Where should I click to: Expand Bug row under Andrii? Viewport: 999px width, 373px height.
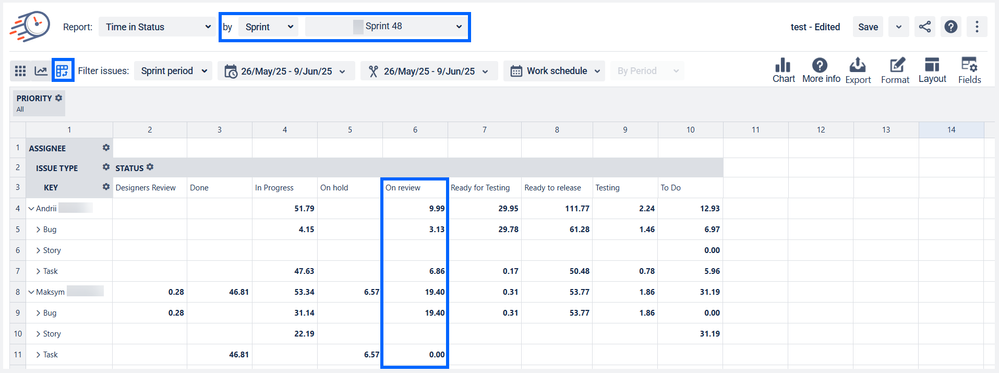click(x=38, y=229)
